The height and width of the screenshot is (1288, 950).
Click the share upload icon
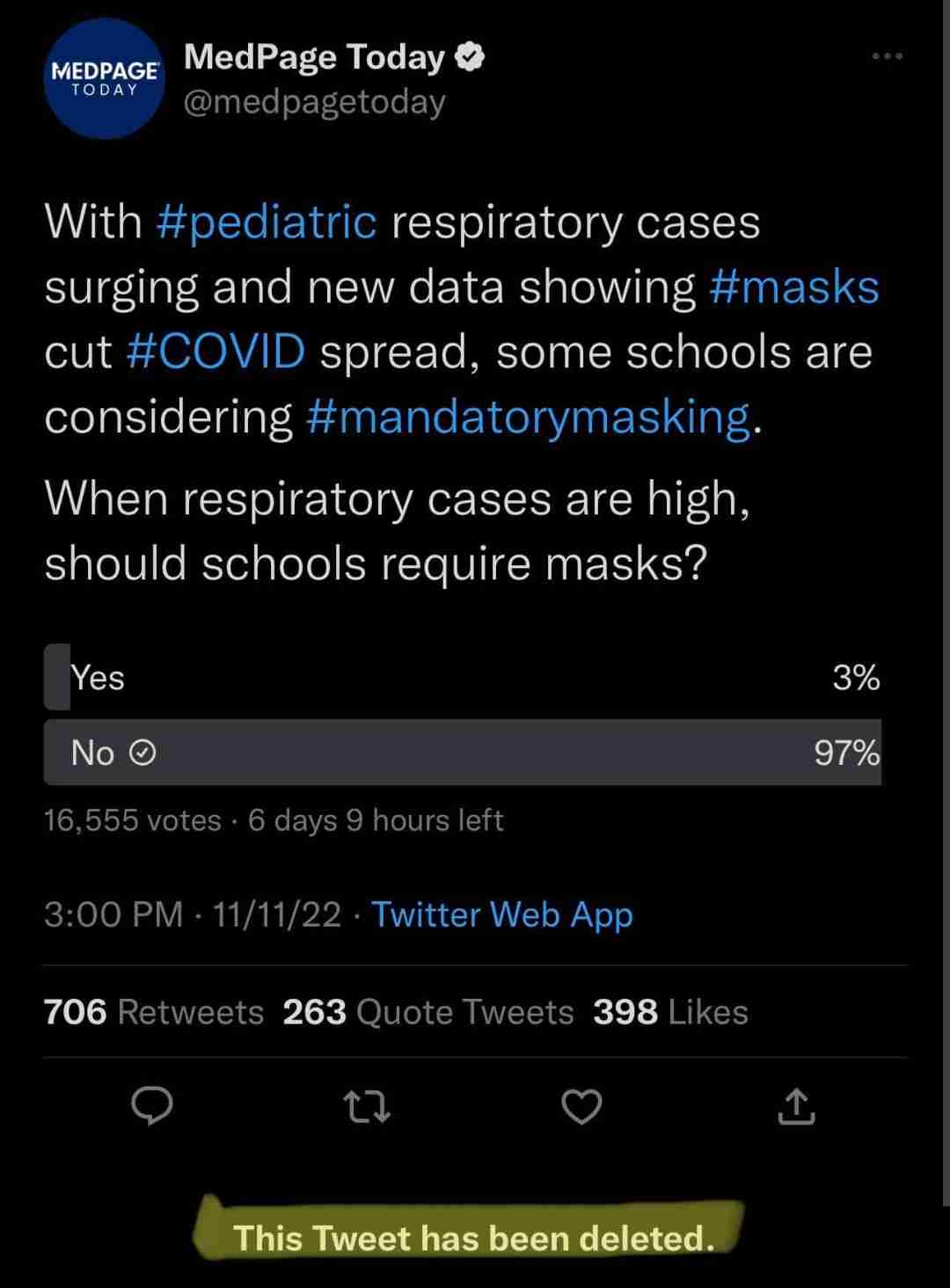pyautogui.click(x=796, y=1107)
